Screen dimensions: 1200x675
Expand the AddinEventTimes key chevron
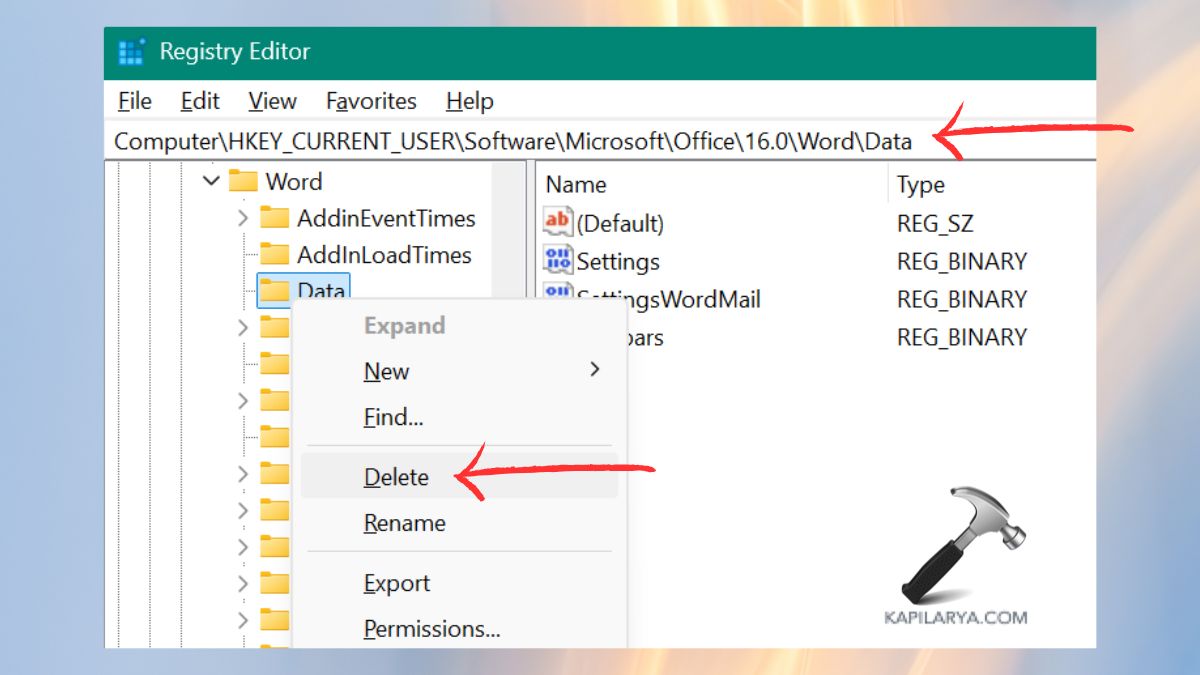point(243,218)
